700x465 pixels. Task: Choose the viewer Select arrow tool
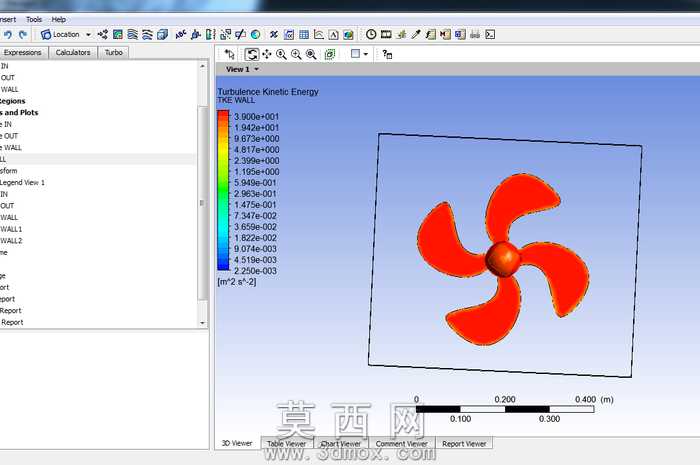[x=229, y=54]
